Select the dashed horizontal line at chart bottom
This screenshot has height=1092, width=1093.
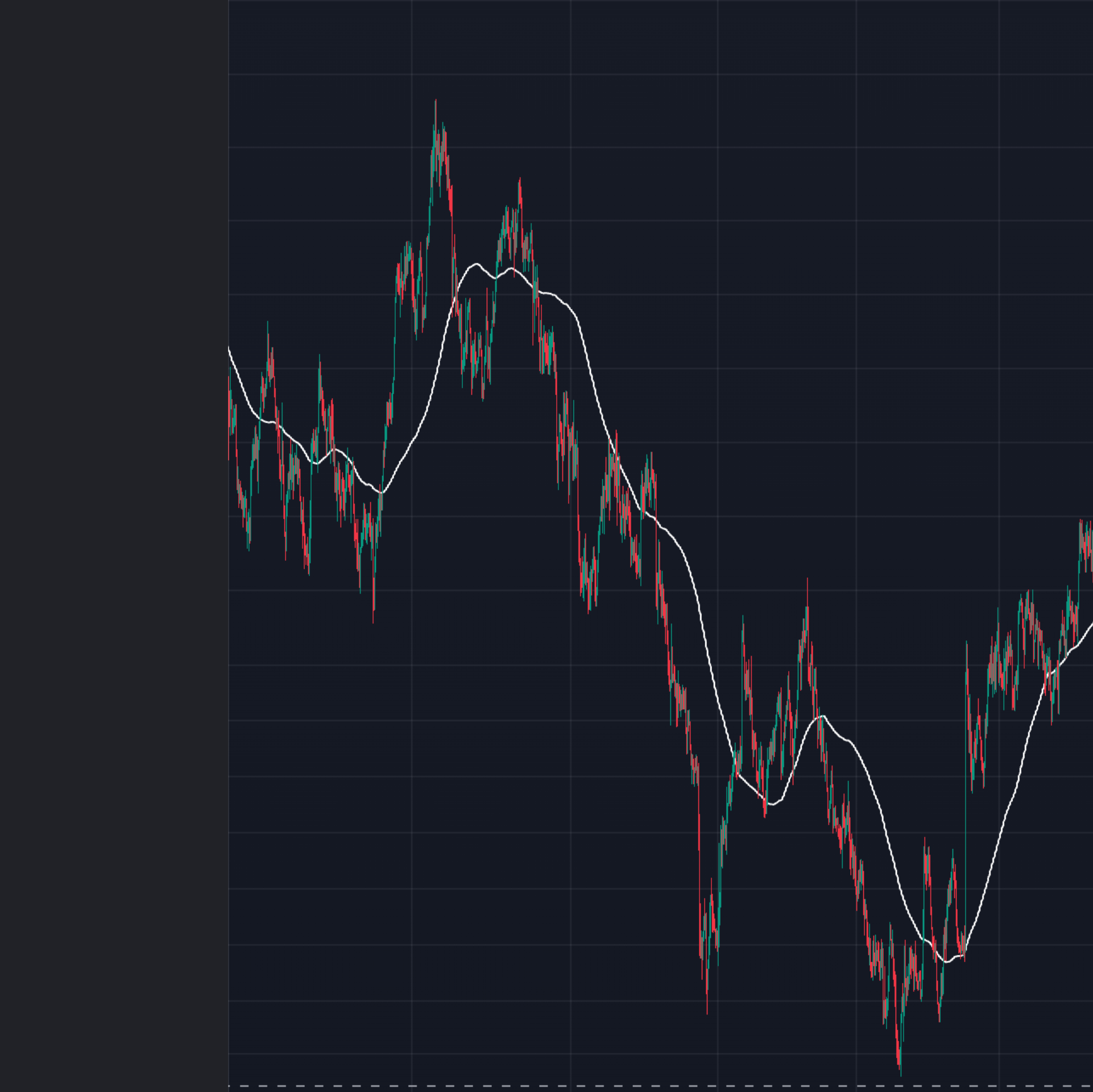(x=661, y=1086)
